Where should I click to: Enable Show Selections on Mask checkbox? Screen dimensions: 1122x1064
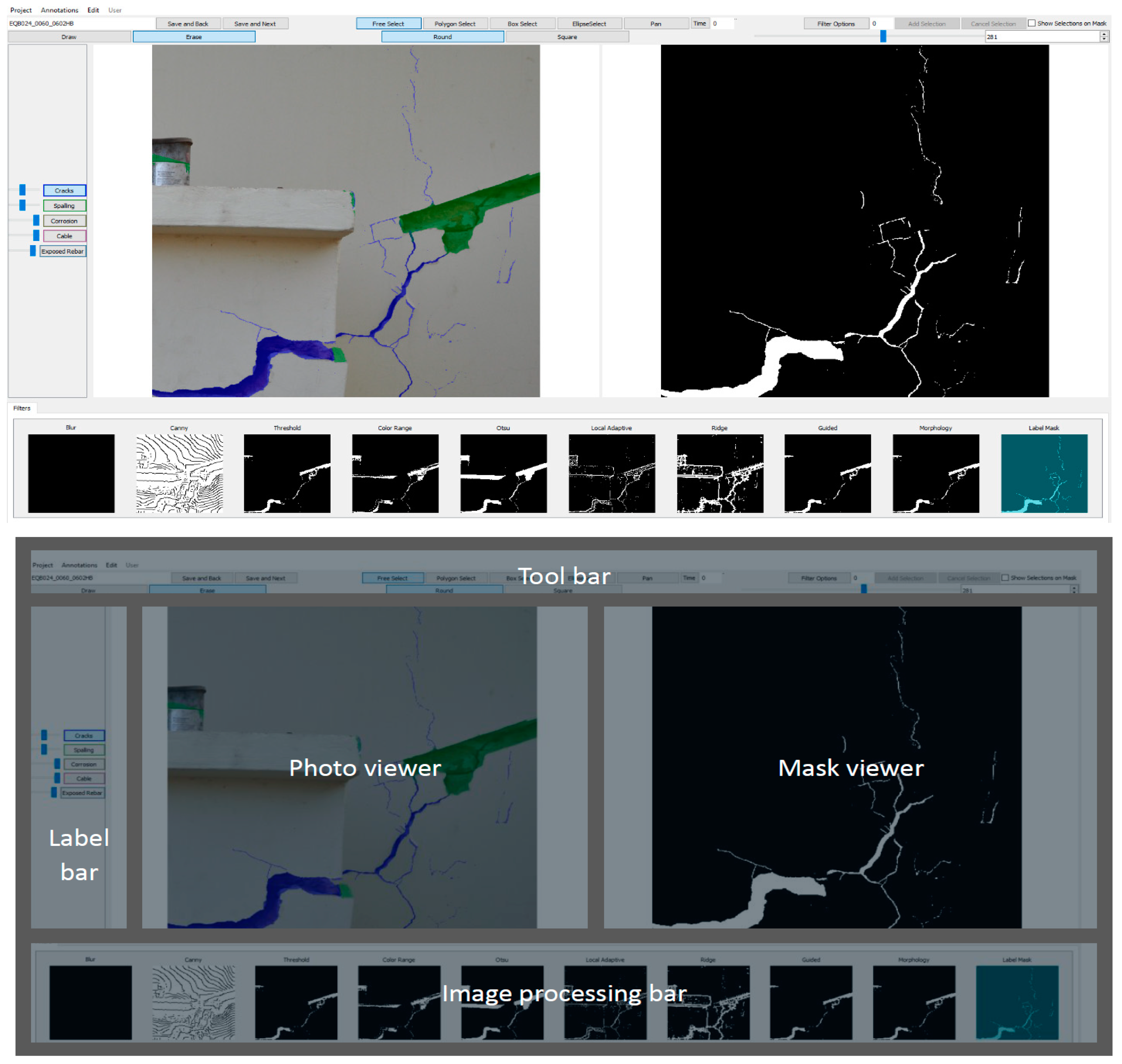click(x=1032, y=23)
